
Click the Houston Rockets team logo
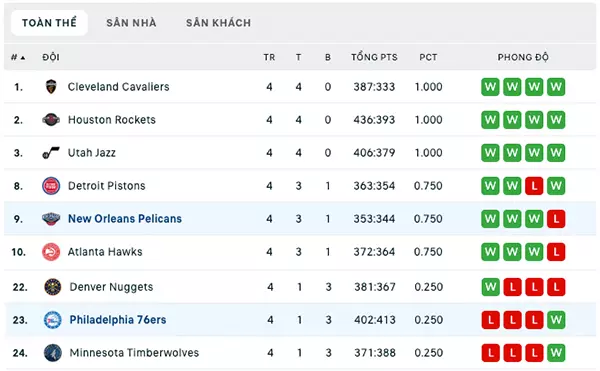click(x=51, y=120)
